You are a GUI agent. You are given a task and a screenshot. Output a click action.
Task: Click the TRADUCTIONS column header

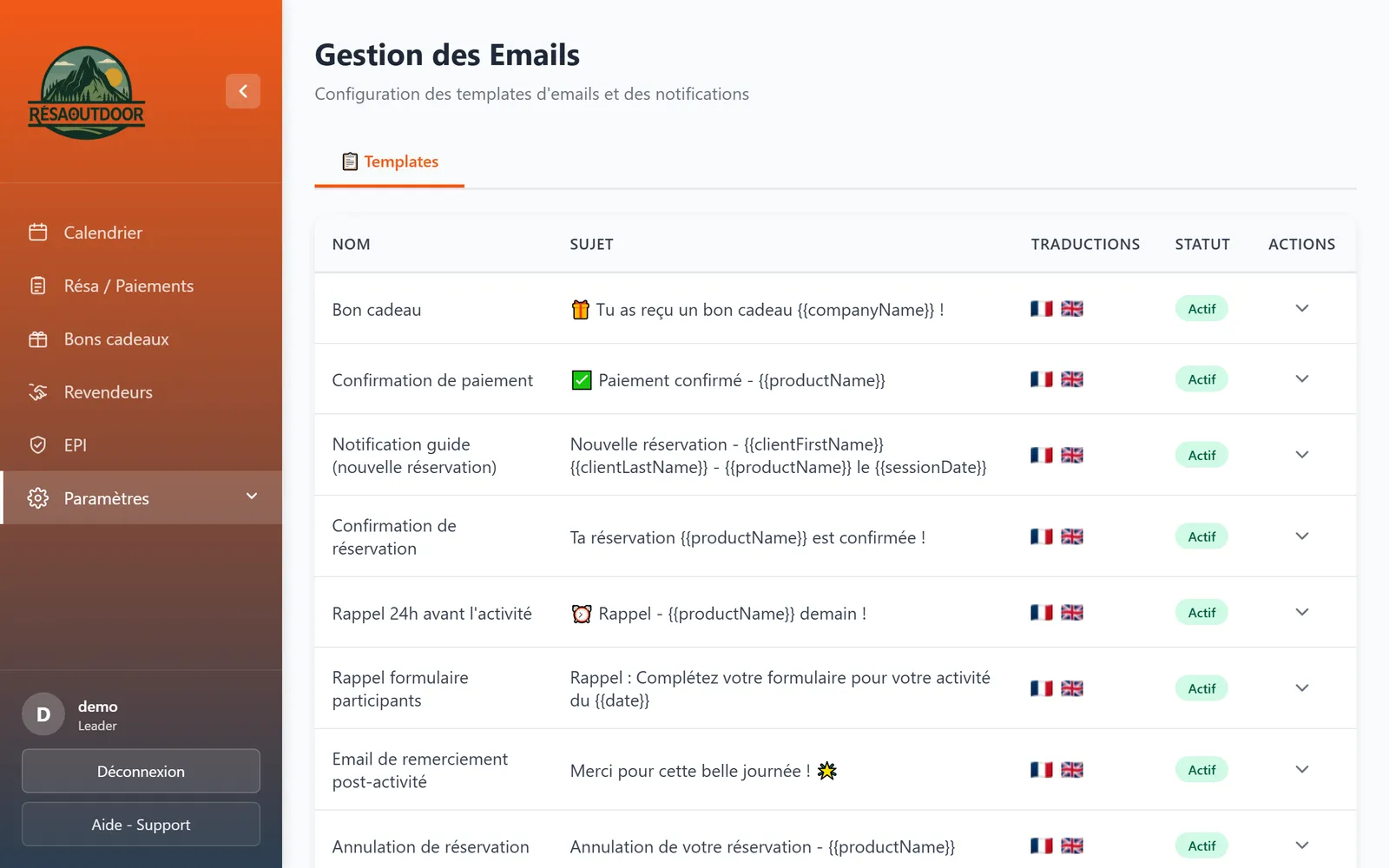[x=1085, y=244]
